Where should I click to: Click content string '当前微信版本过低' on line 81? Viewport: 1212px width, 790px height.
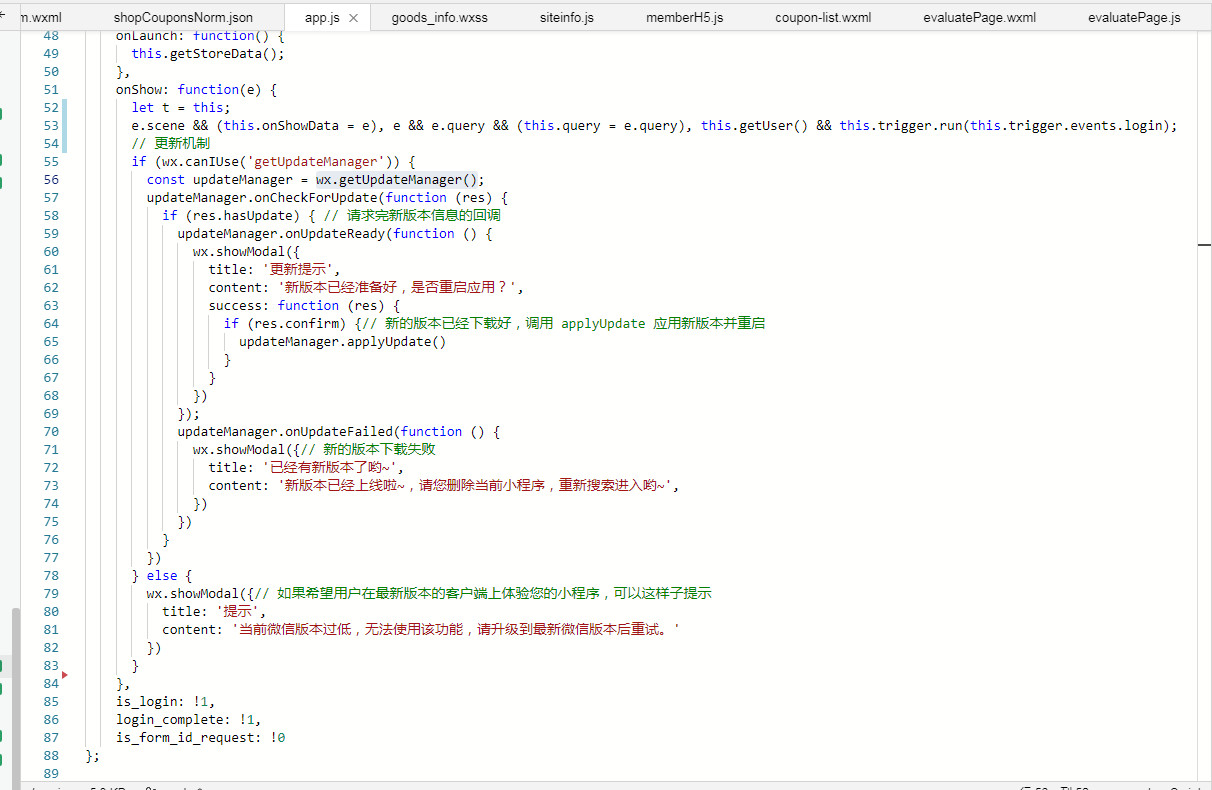pos(456,629)
